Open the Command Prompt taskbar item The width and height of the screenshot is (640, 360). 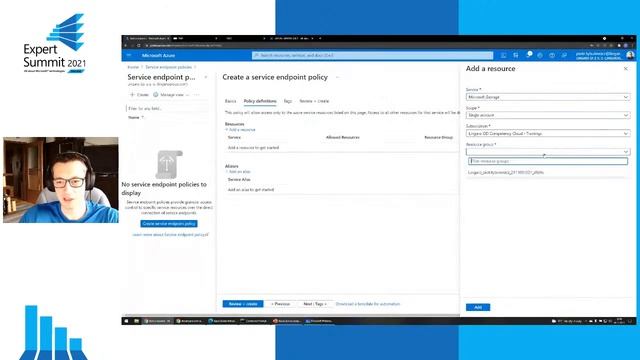click(254, 321)
